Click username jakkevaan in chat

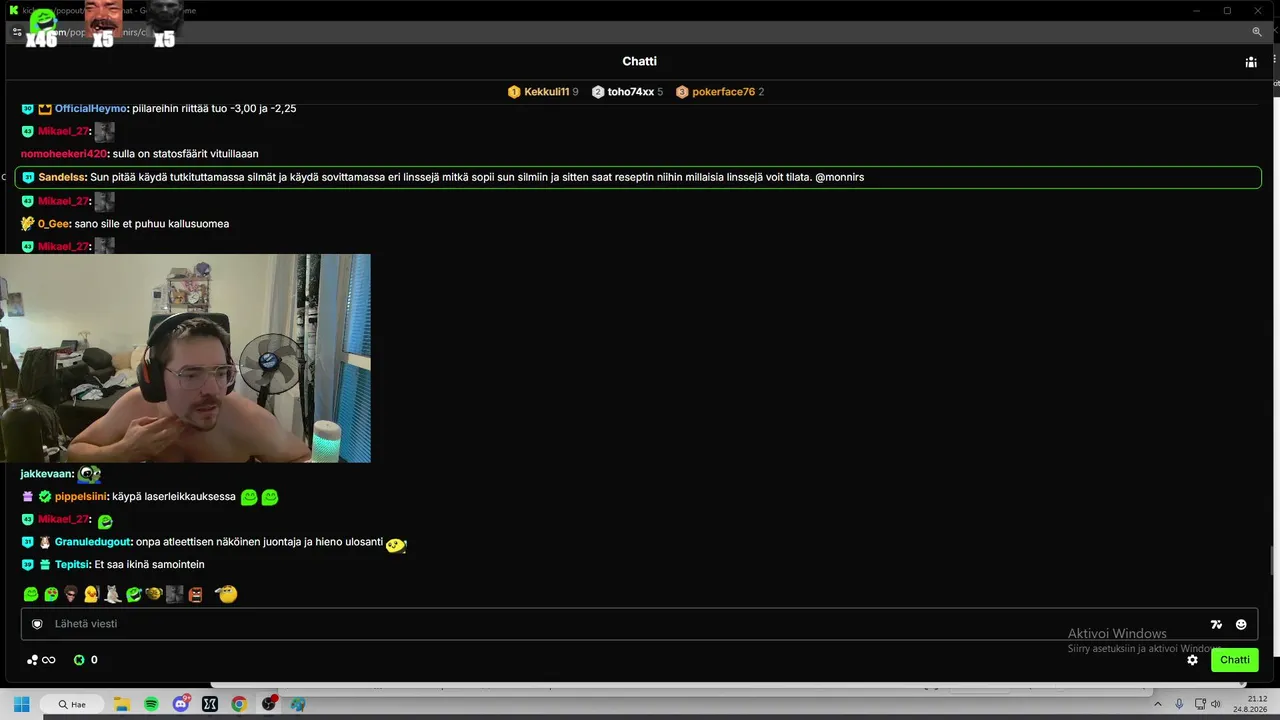[x=47, y=474]
